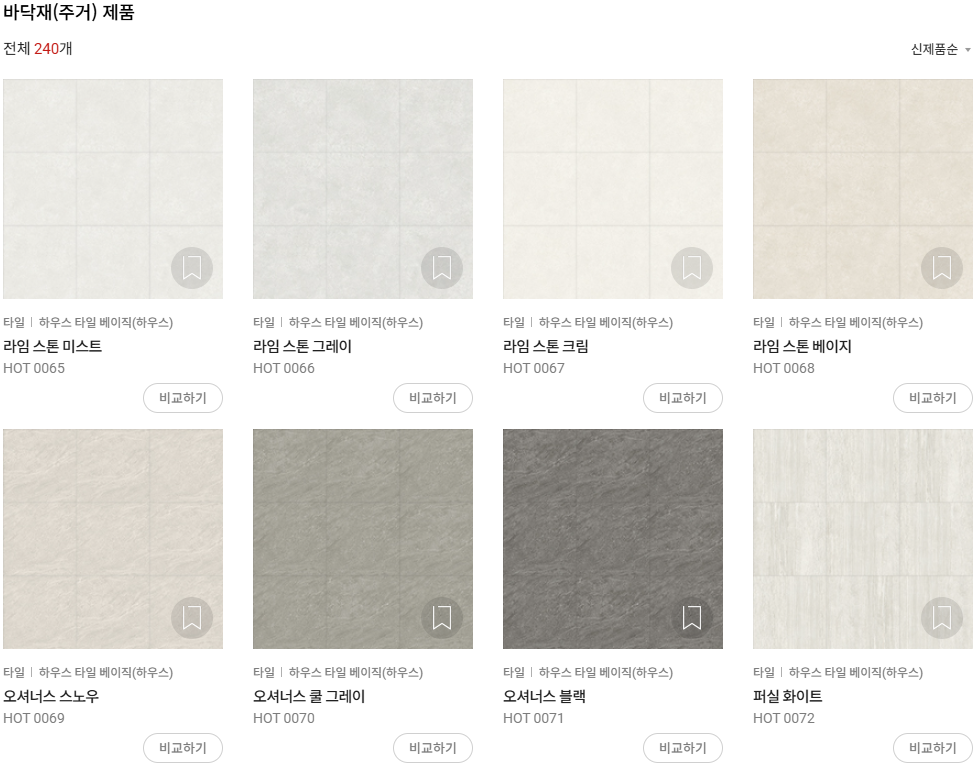Bookmark the 오셔너스 스노우 tile
This screenshot has height=766, width=976.
(x=192, y=618)
